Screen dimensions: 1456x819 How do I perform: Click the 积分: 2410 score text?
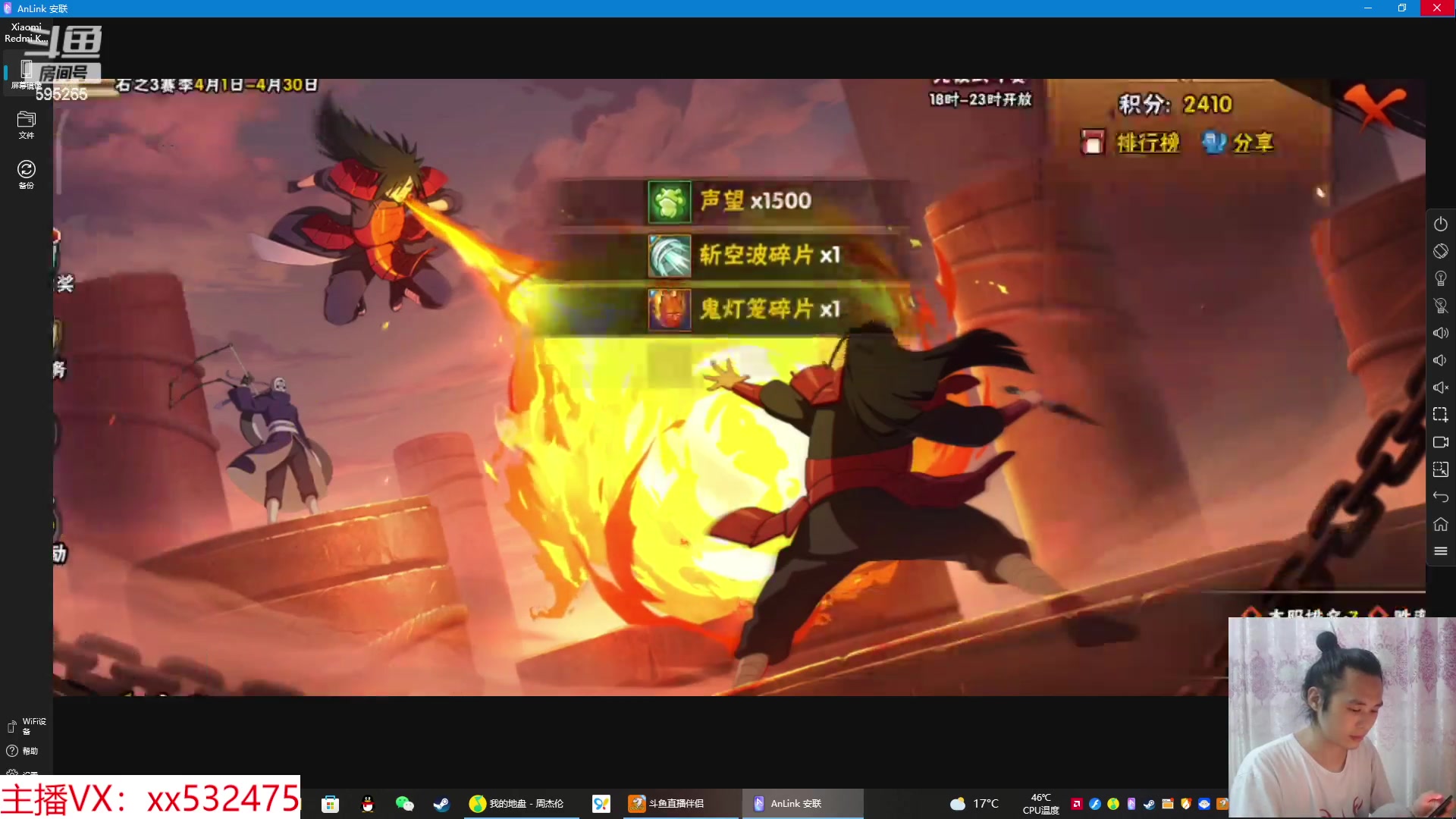(1175, 104)
